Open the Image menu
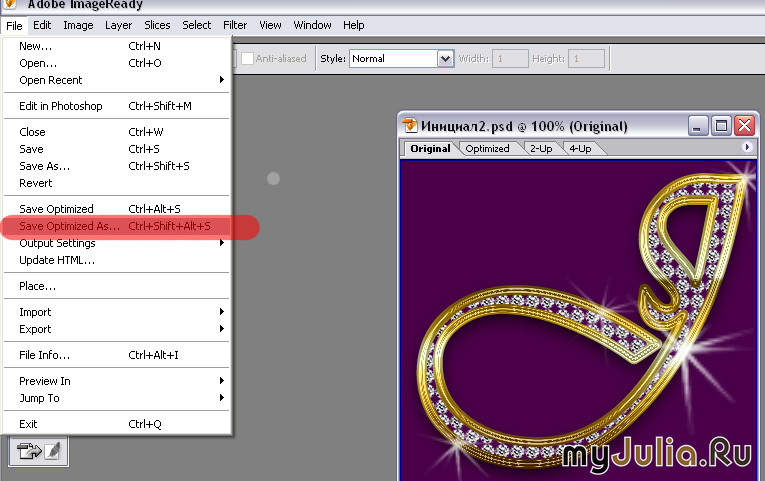This screenshot has height=481, width=765. [x=78, y=25]
